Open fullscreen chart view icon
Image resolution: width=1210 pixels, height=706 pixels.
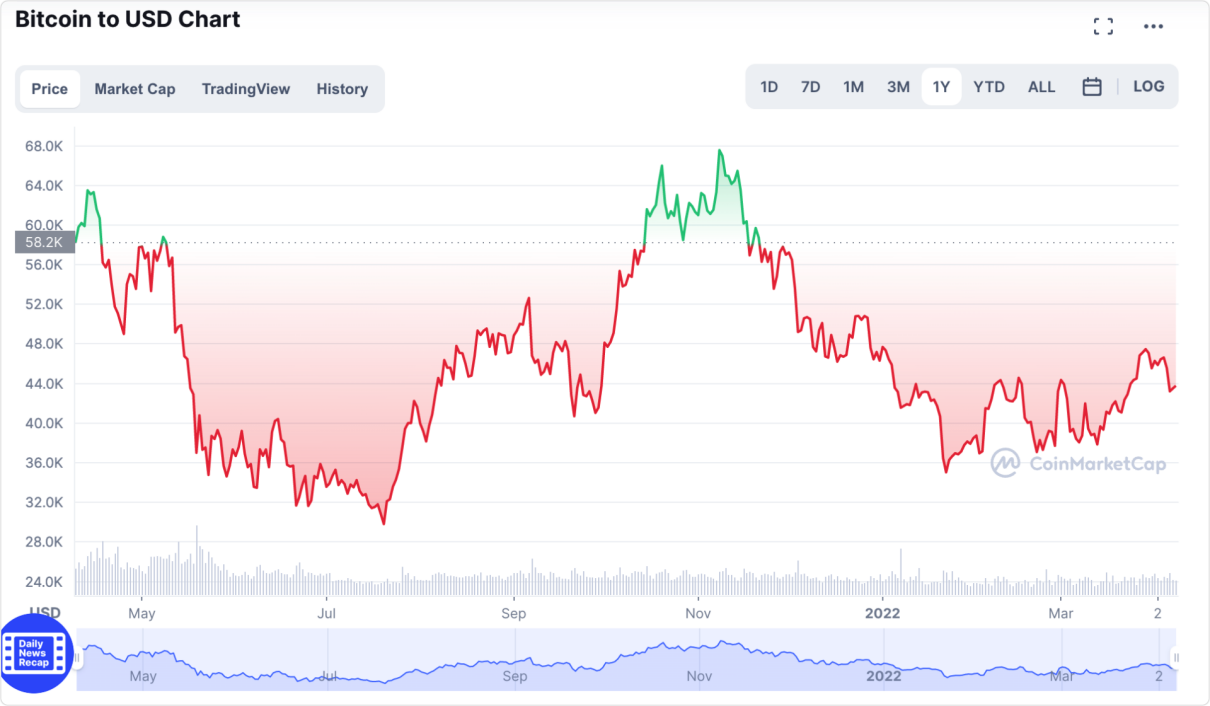[x=1103, y=26]
